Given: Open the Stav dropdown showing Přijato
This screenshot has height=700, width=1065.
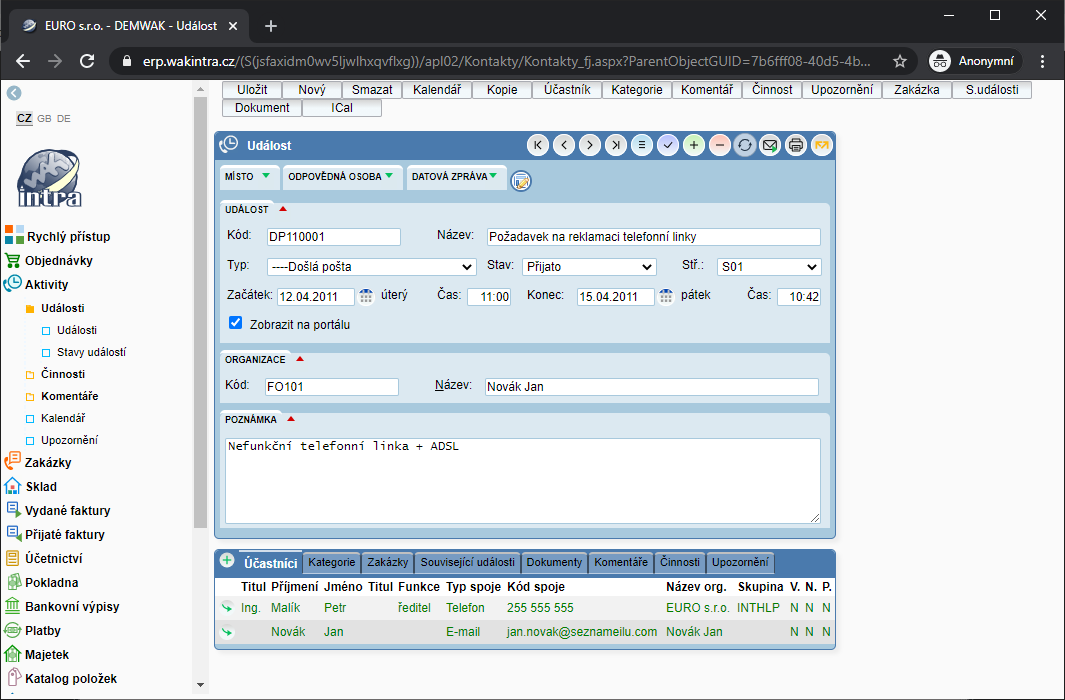Looking at the screenshot, I should [x=589, y=267].
